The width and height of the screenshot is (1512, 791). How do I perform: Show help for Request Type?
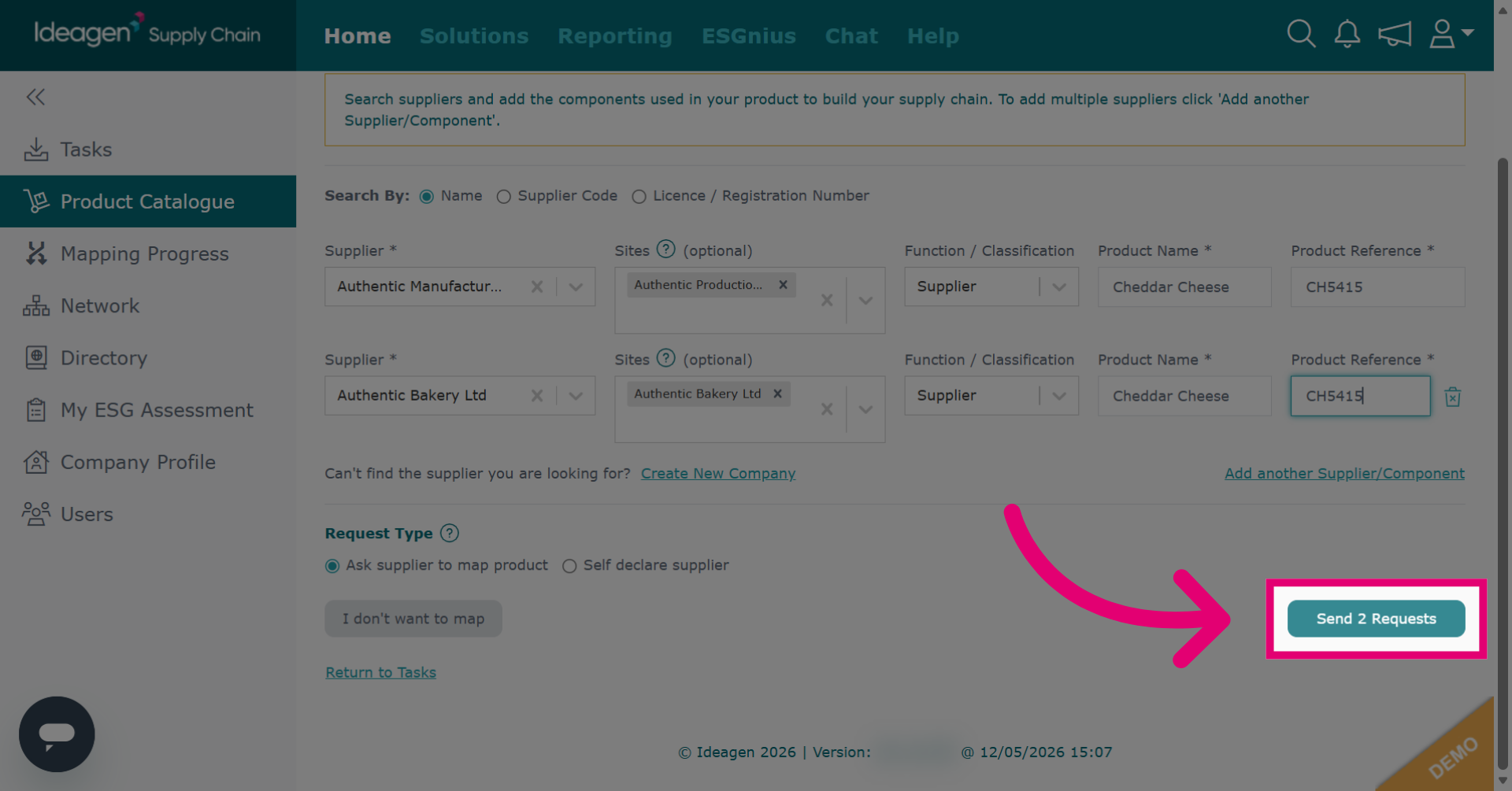point(450,533)
